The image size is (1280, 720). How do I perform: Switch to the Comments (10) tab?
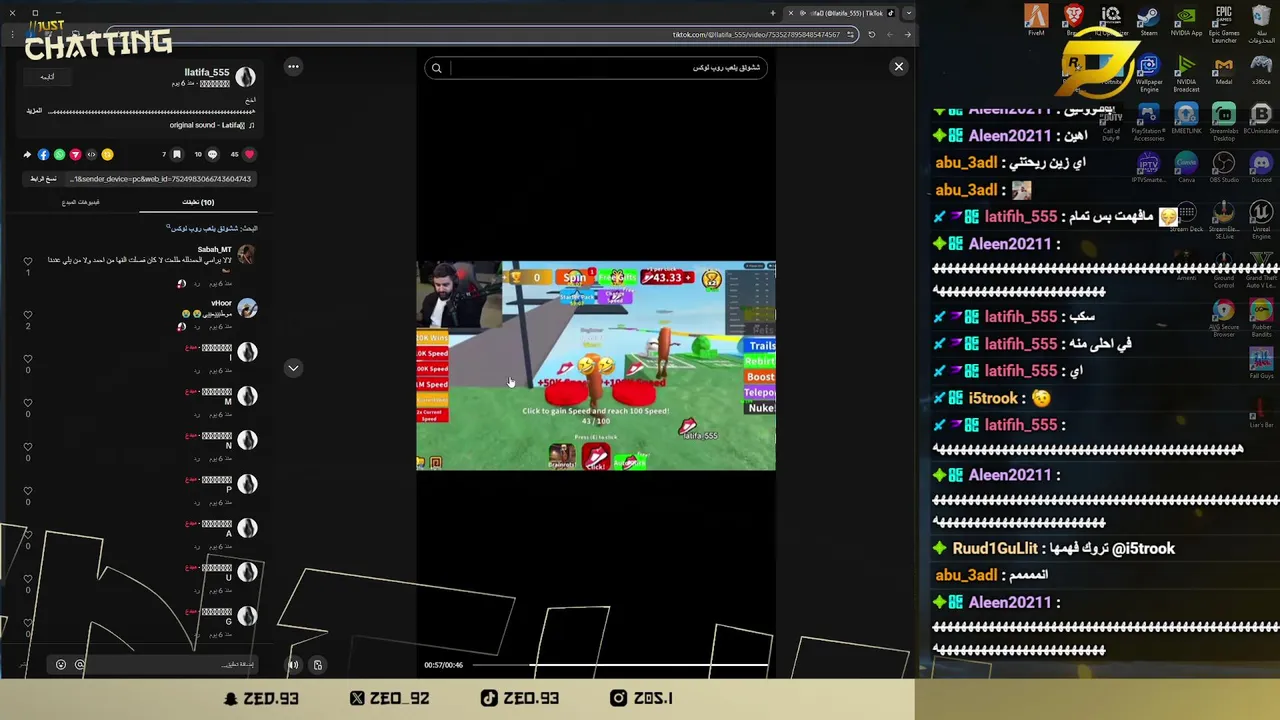pos(198,202)
